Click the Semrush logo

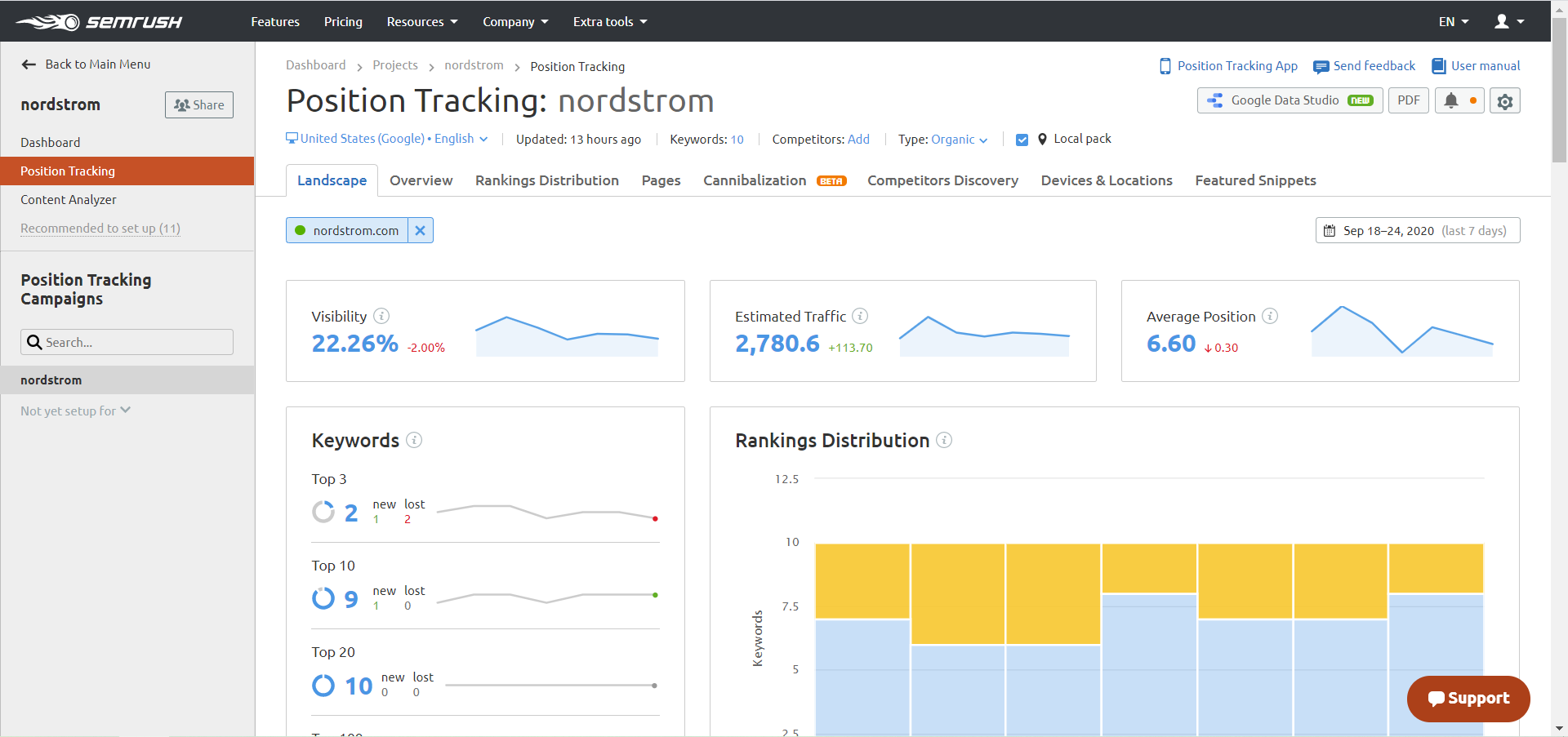(x=99, y=22)
